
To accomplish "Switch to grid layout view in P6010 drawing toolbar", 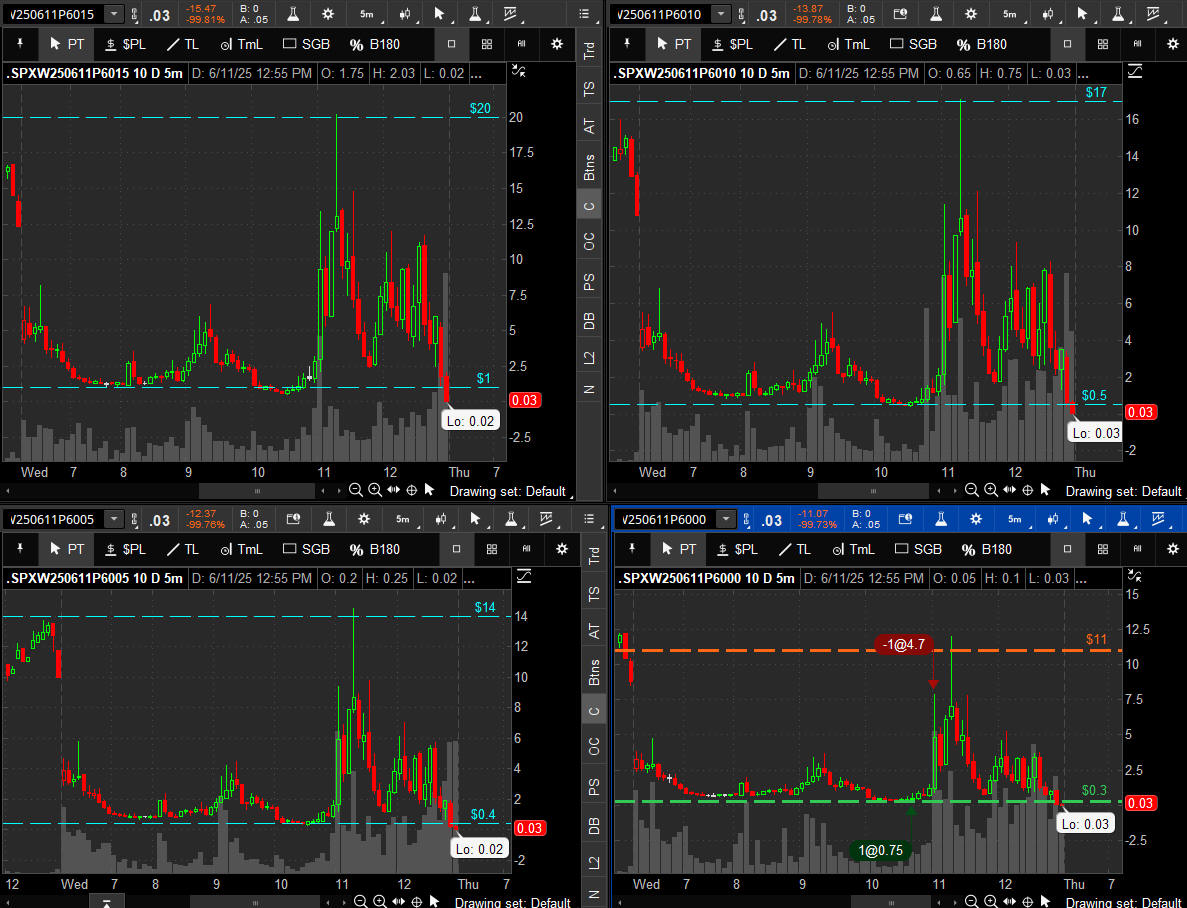I will click(x=1102, y=44).
